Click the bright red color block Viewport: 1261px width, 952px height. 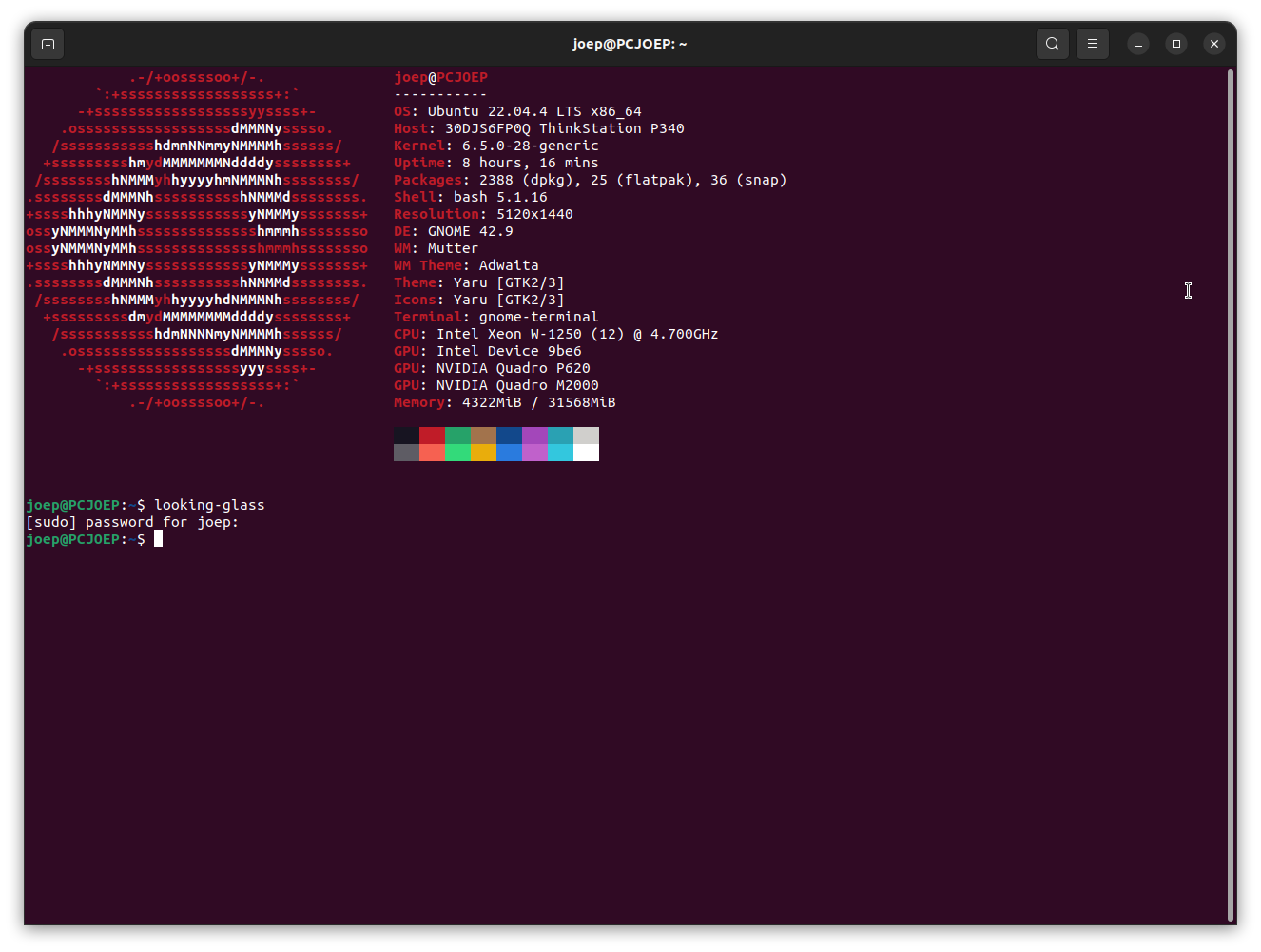click(x=432, y=453)
